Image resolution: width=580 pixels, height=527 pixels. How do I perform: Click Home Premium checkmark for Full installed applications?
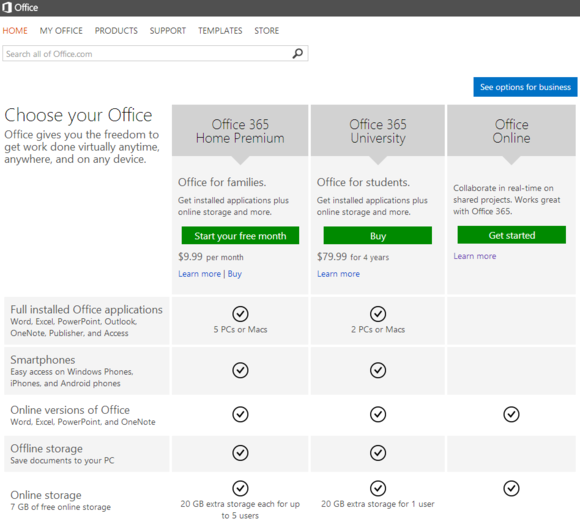point(240,314)
